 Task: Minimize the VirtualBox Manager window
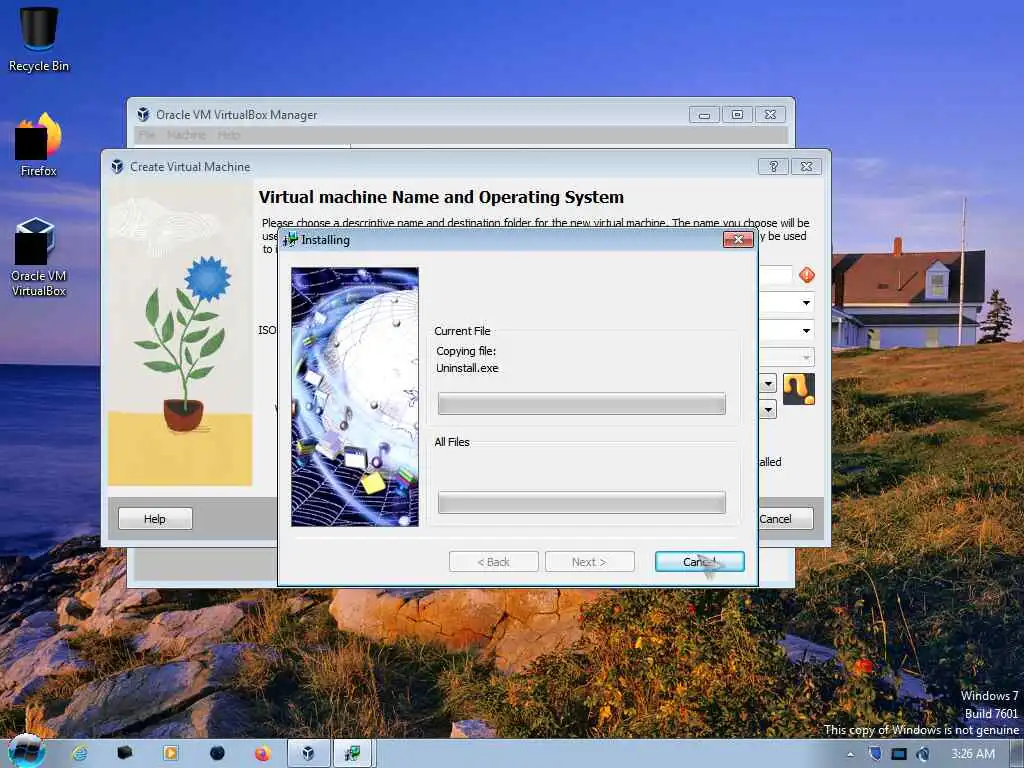(x=704, y=115)
